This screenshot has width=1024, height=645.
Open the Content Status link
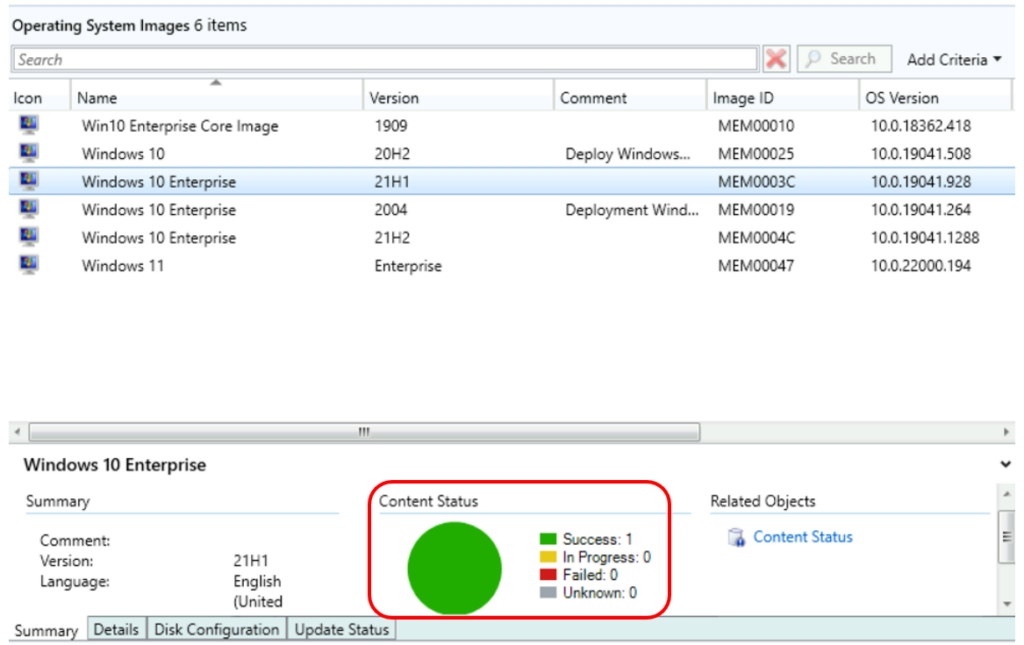[x=803, y=537]
